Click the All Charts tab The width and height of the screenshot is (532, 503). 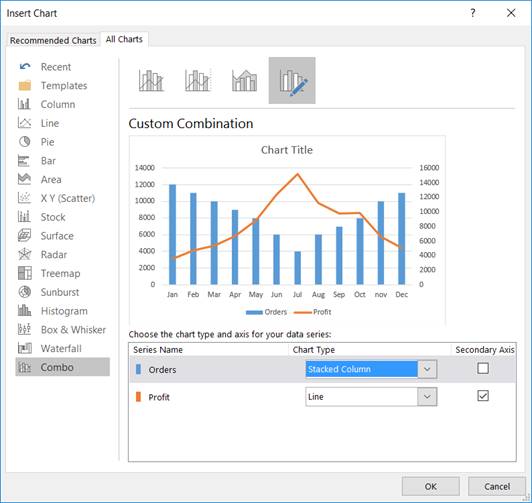coord(124,39)
